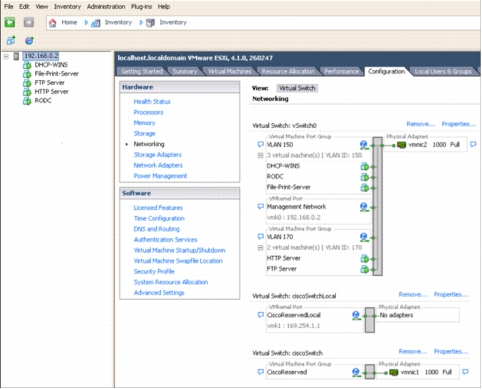Click the Home house icon
The height and width of the screenshot is (390, 482).
[53, 23]
